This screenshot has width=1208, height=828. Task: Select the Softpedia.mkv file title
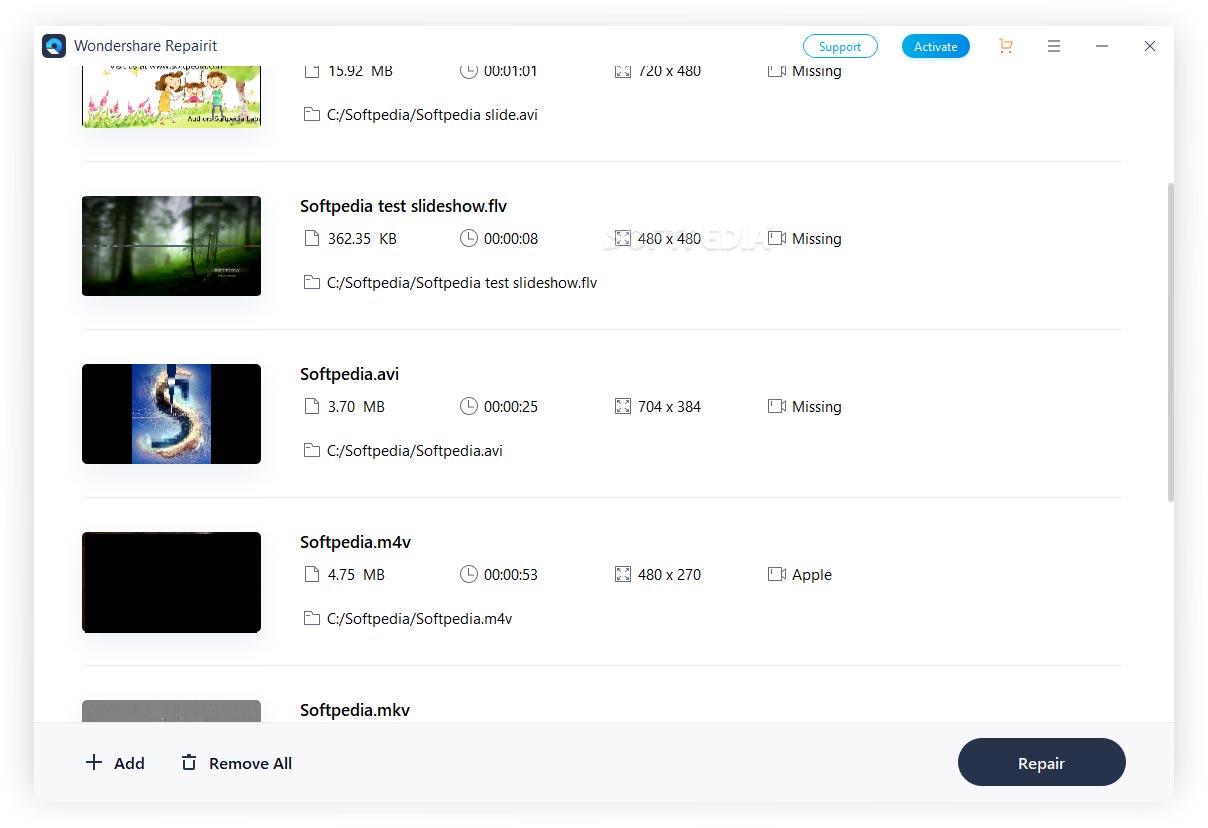point(355,710)
